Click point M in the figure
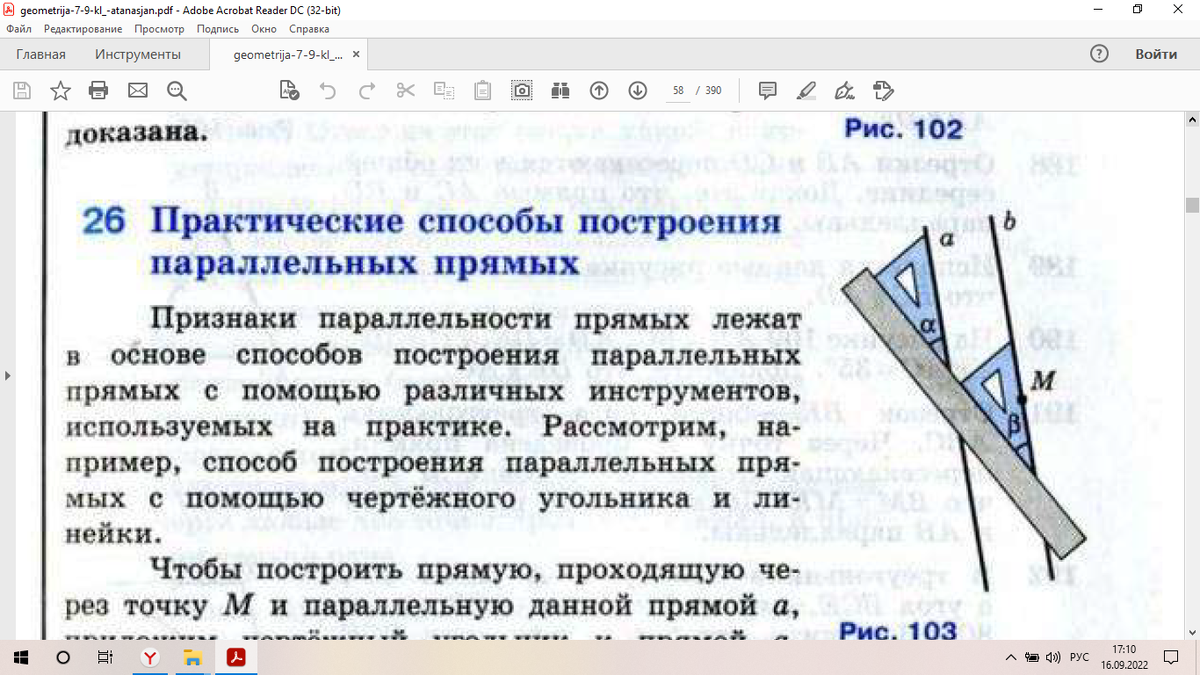The height and width of the screenshot is (675, 1200). pos(1020,398)
